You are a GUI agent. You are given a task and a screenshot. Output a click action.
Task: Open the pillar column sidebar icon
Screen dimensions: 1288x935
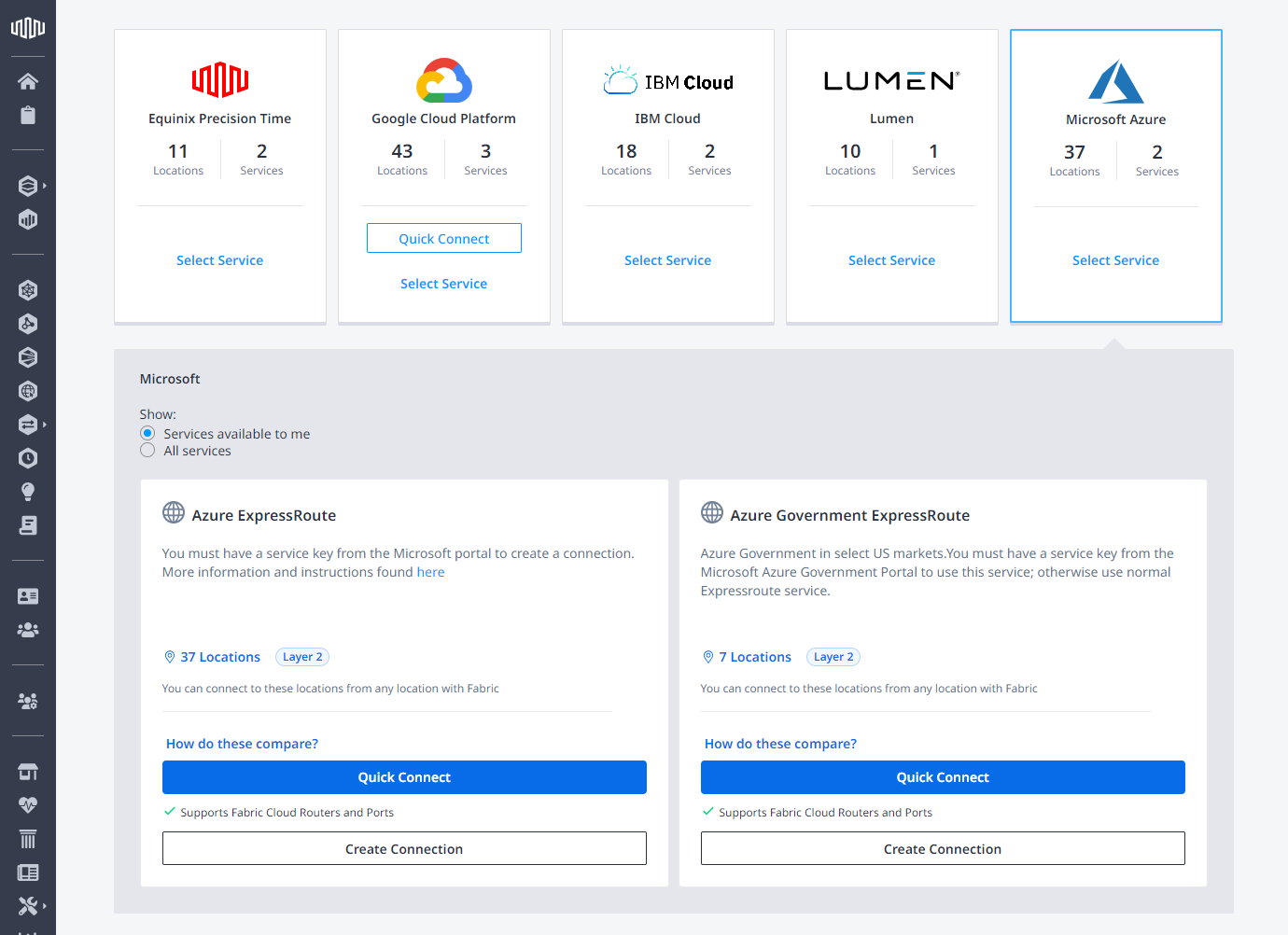click(28, 839)
